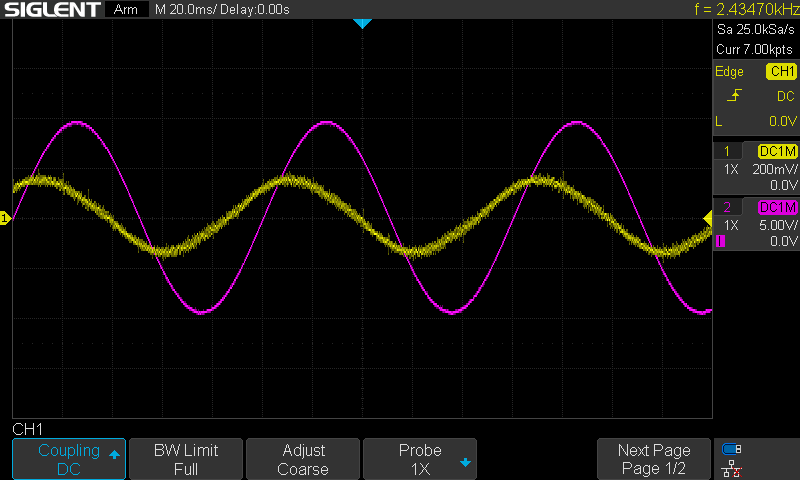Click channel 1 ground level marker
800x480 pixels.
[5, 218]
